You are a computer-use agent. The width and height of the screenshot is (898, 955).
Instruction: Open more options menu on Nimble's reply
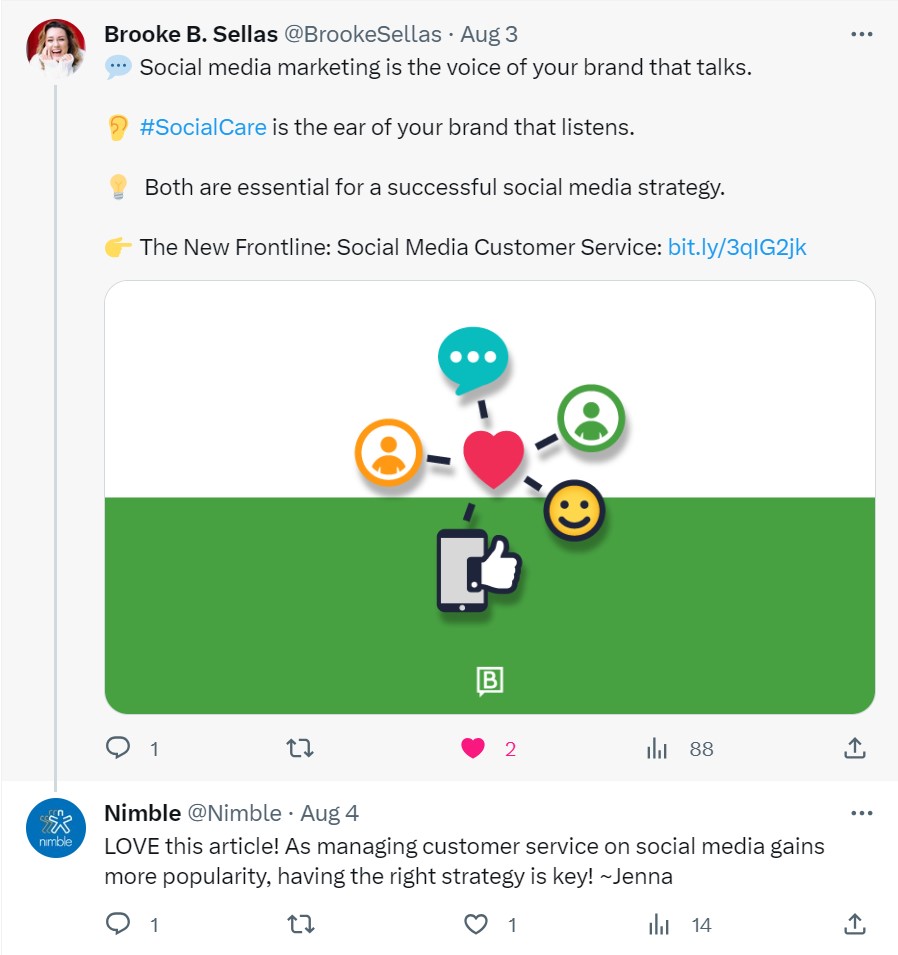click(x=861, y=813)
